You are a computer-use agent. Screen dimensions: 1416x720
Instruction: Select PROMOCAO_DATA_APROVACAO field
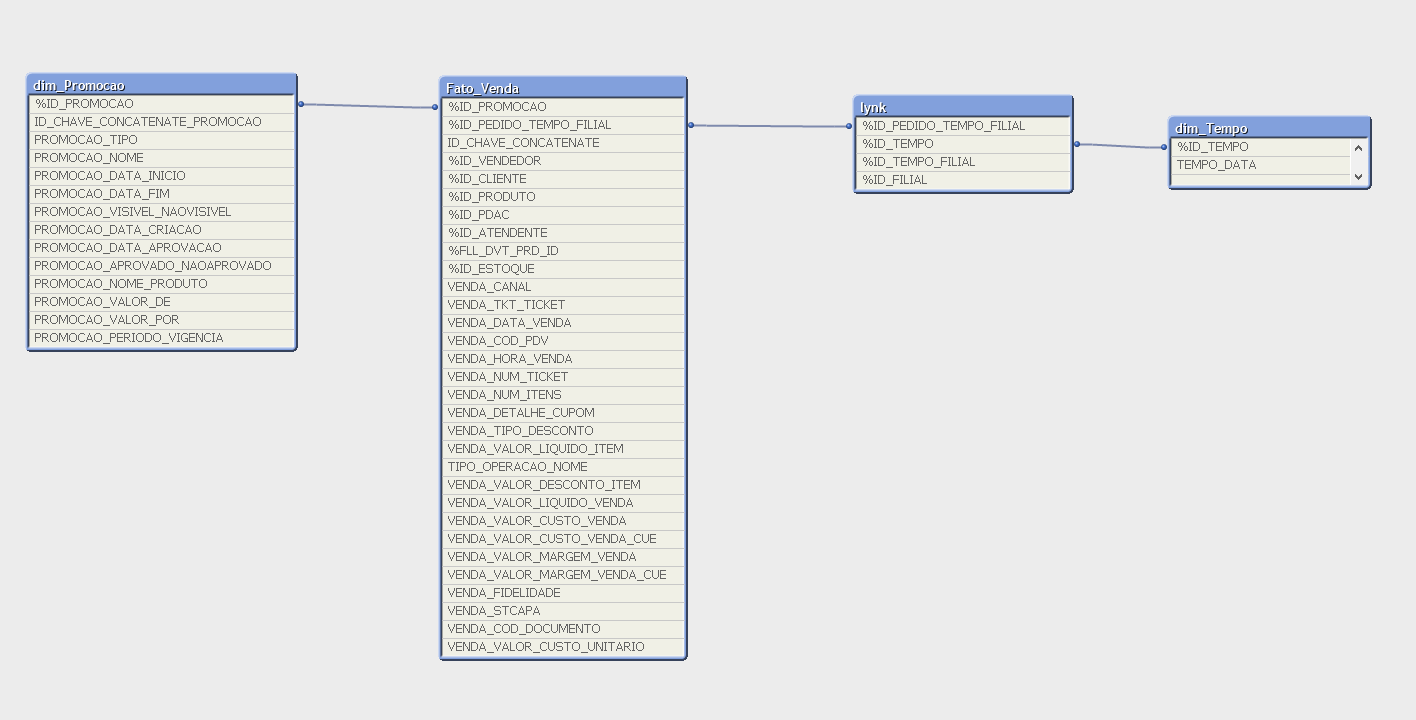point(162,248)
